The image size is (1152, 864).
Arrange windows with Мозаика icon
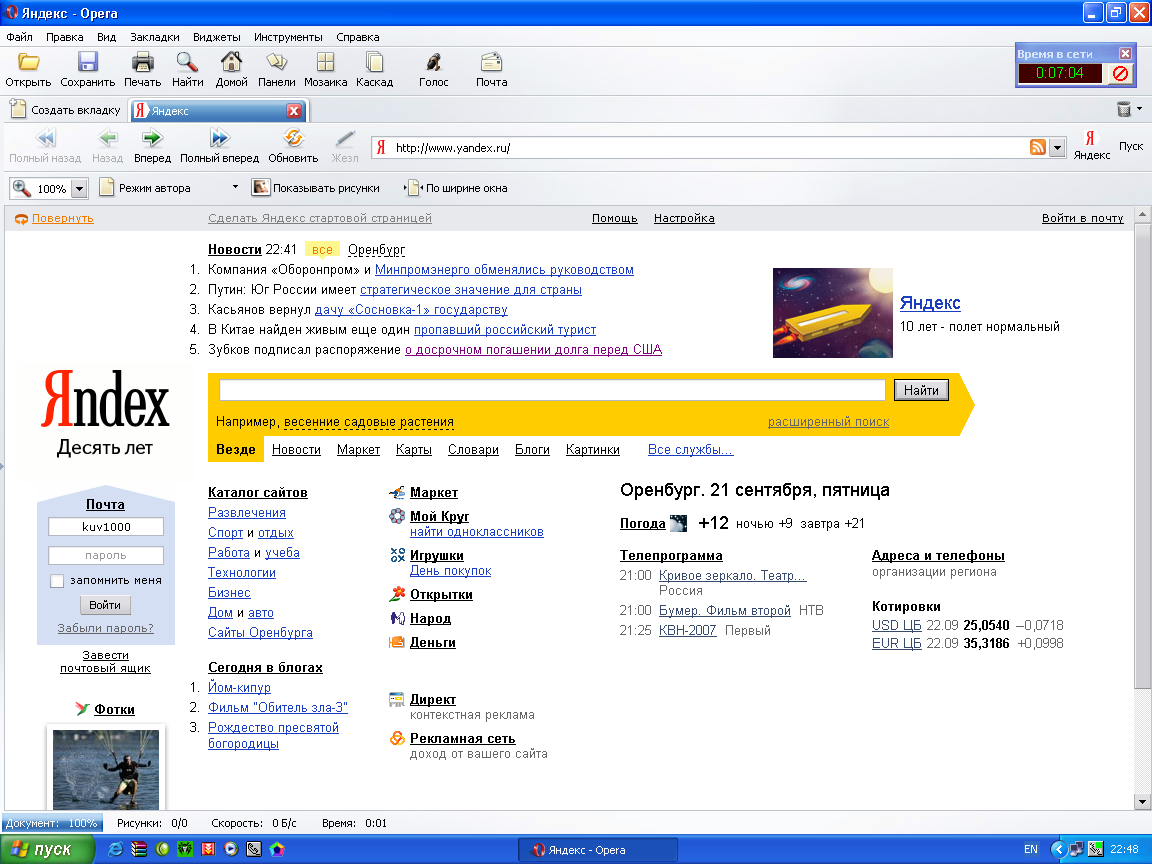325,62
